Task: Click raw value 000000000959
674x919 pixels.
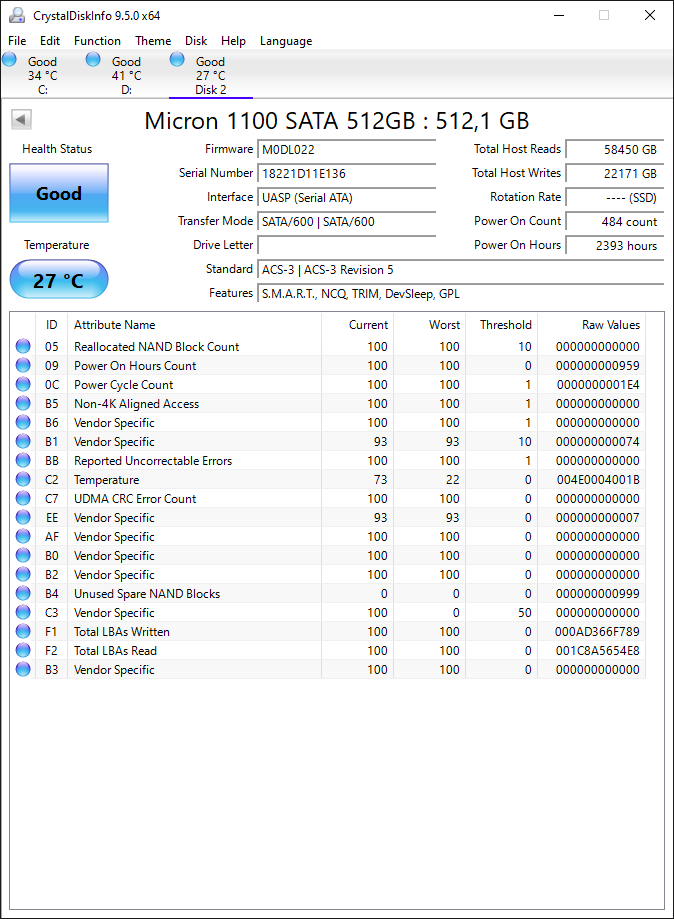Action: 597,366
